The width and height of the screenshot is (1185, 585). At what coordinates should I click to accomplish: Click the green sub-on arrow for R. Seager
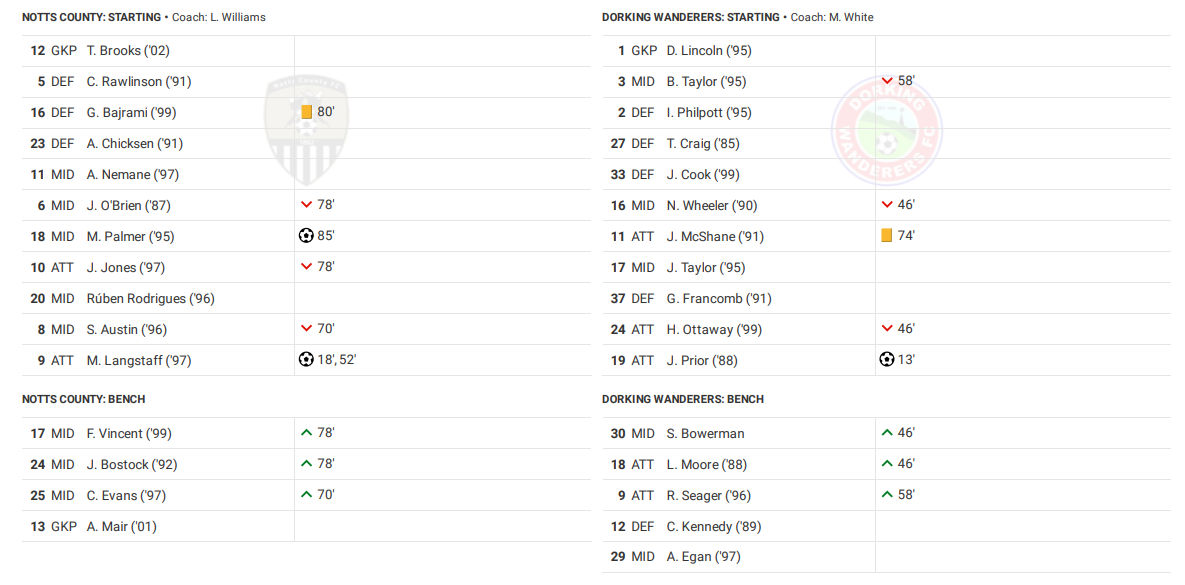(x=887, y=495)
